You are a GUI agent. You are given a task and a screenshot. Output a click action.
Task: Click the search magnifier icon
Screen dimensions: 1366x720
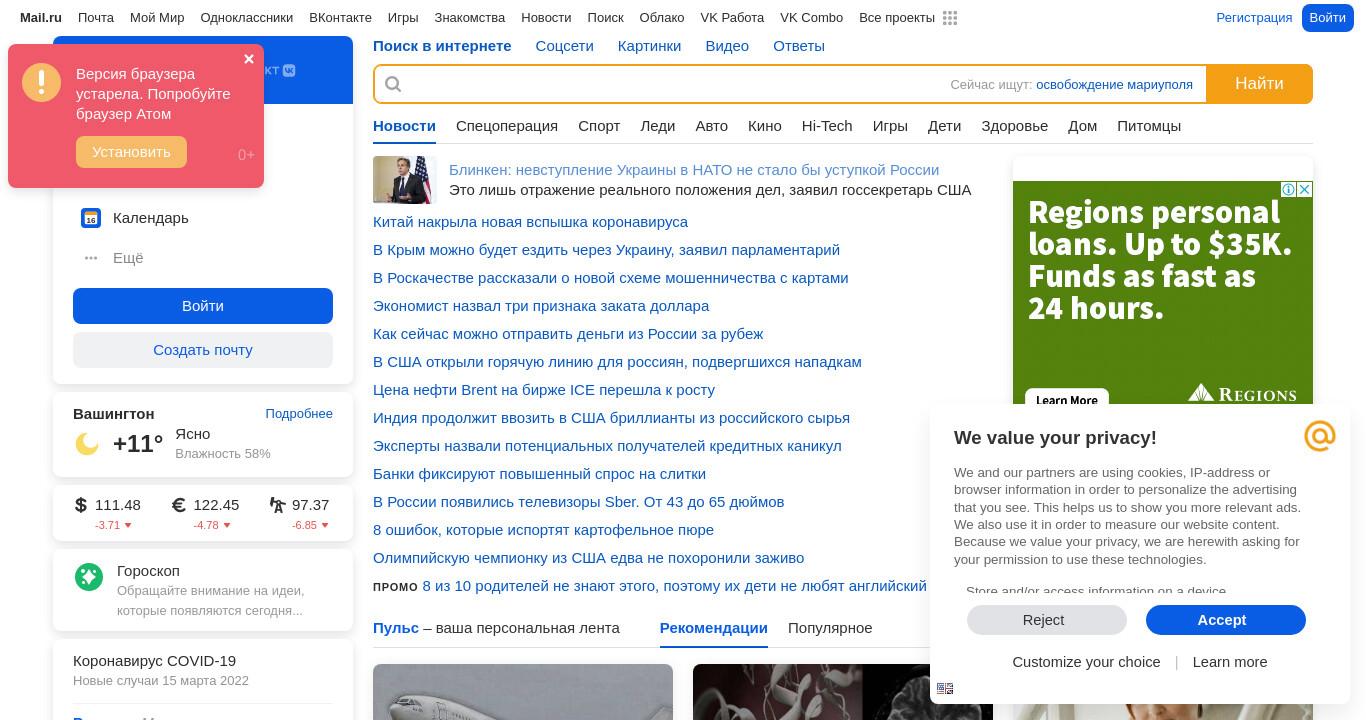[x=393, y=84]
